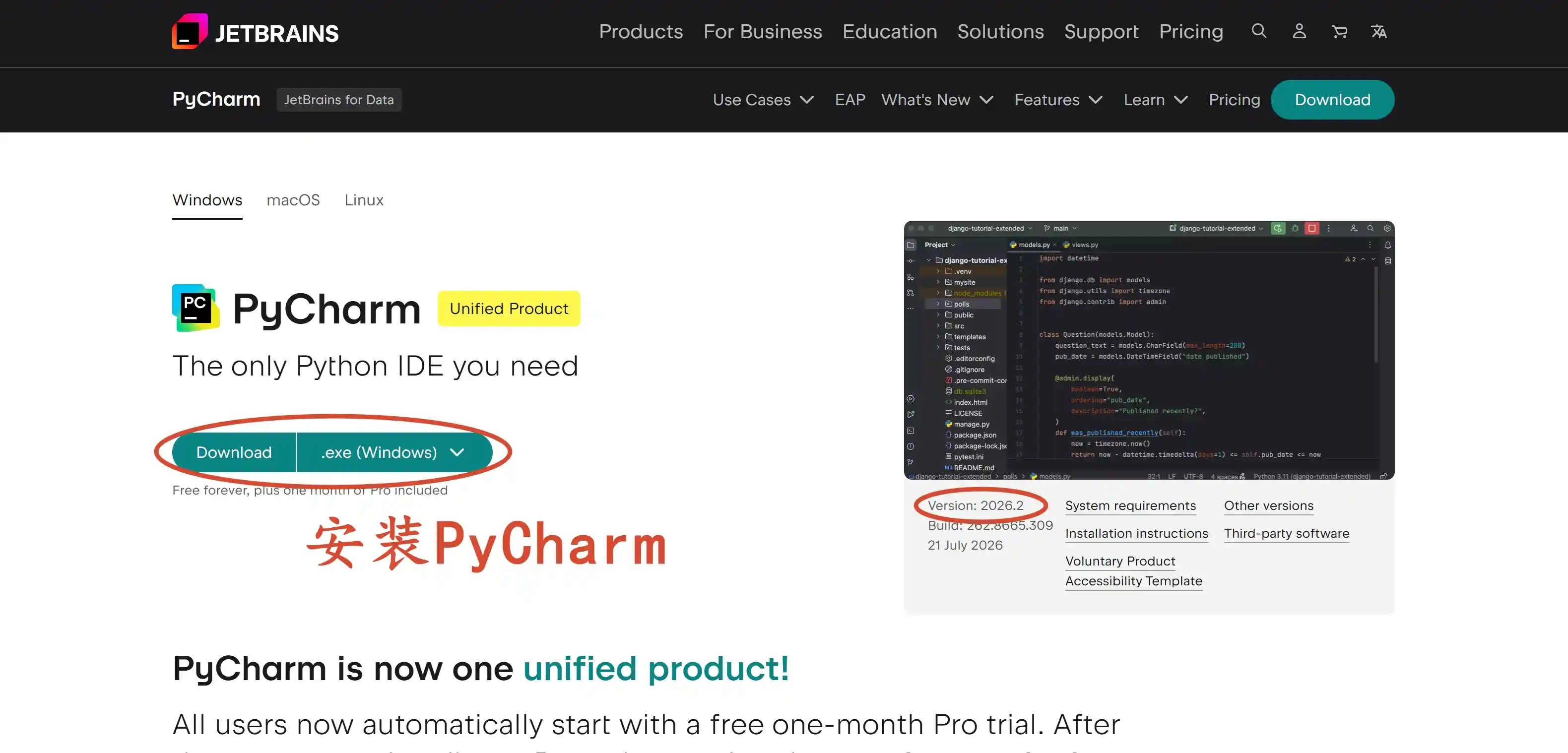The width and height of the screenshot is (1568, 753).
Task: Open Voluntary Product Accessibility Template link
Action: coord(1133,571)
